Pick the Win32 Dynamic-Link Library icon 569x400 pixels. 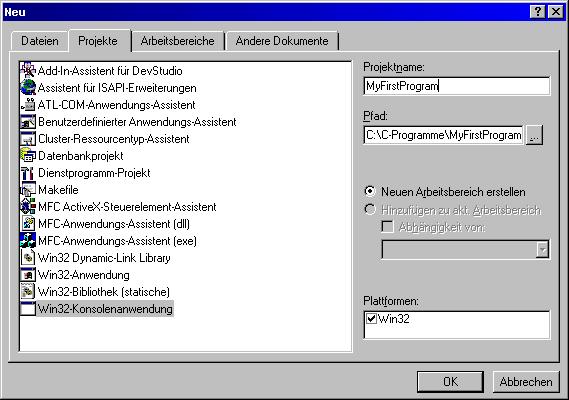pyautogui.click(x=28, y=258)
